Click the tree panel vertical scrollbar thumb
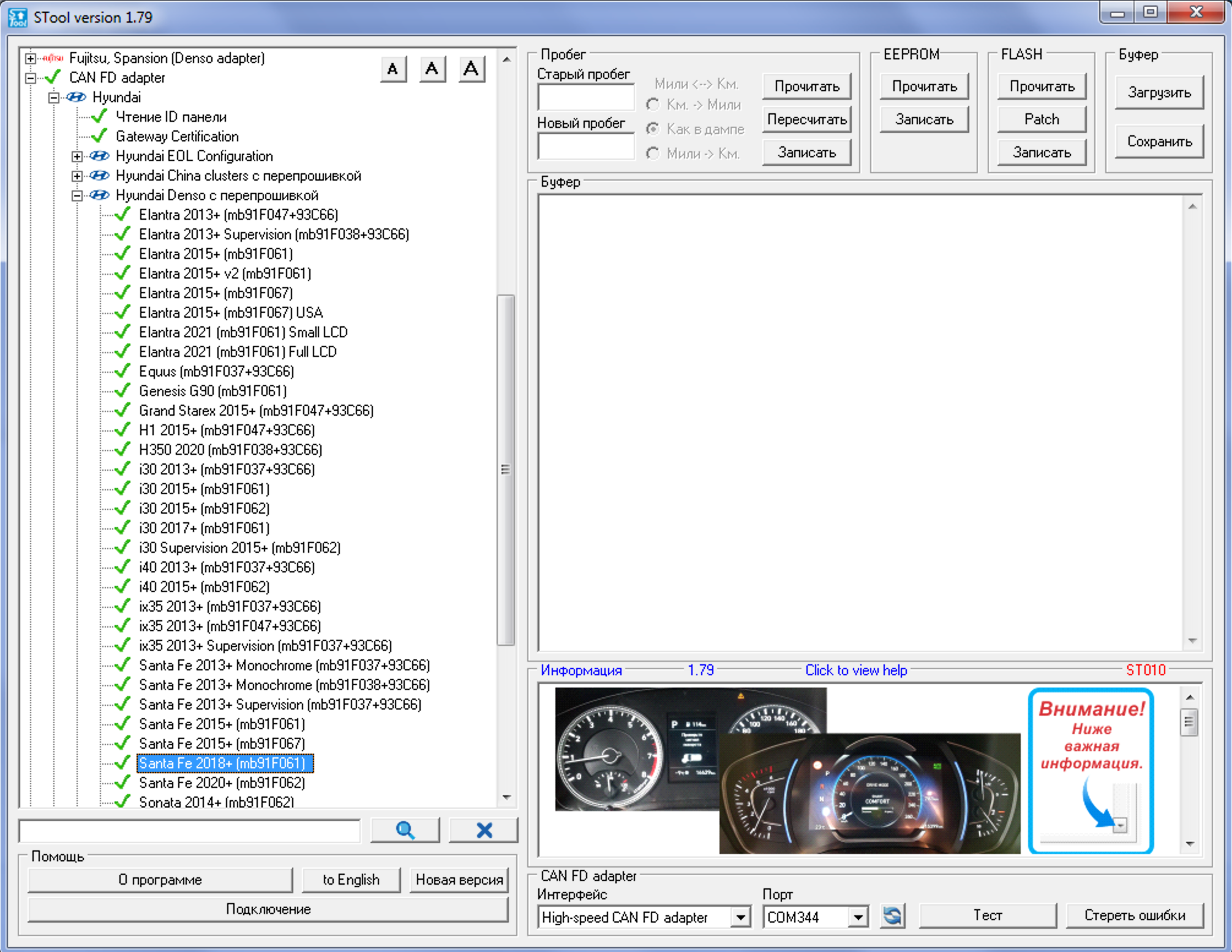 505,470
